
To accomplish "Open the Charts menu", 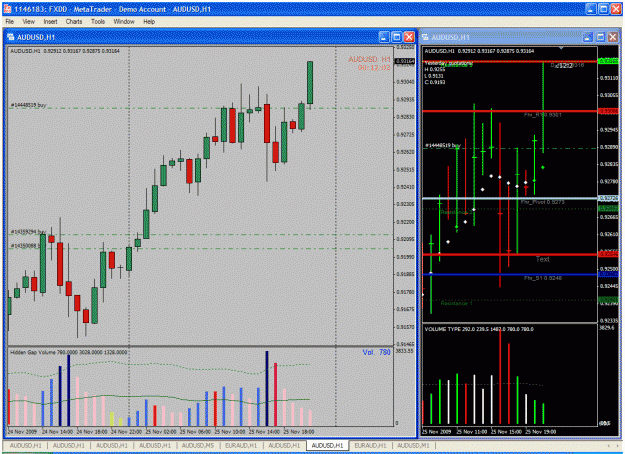I will click(x=74, y=22).
